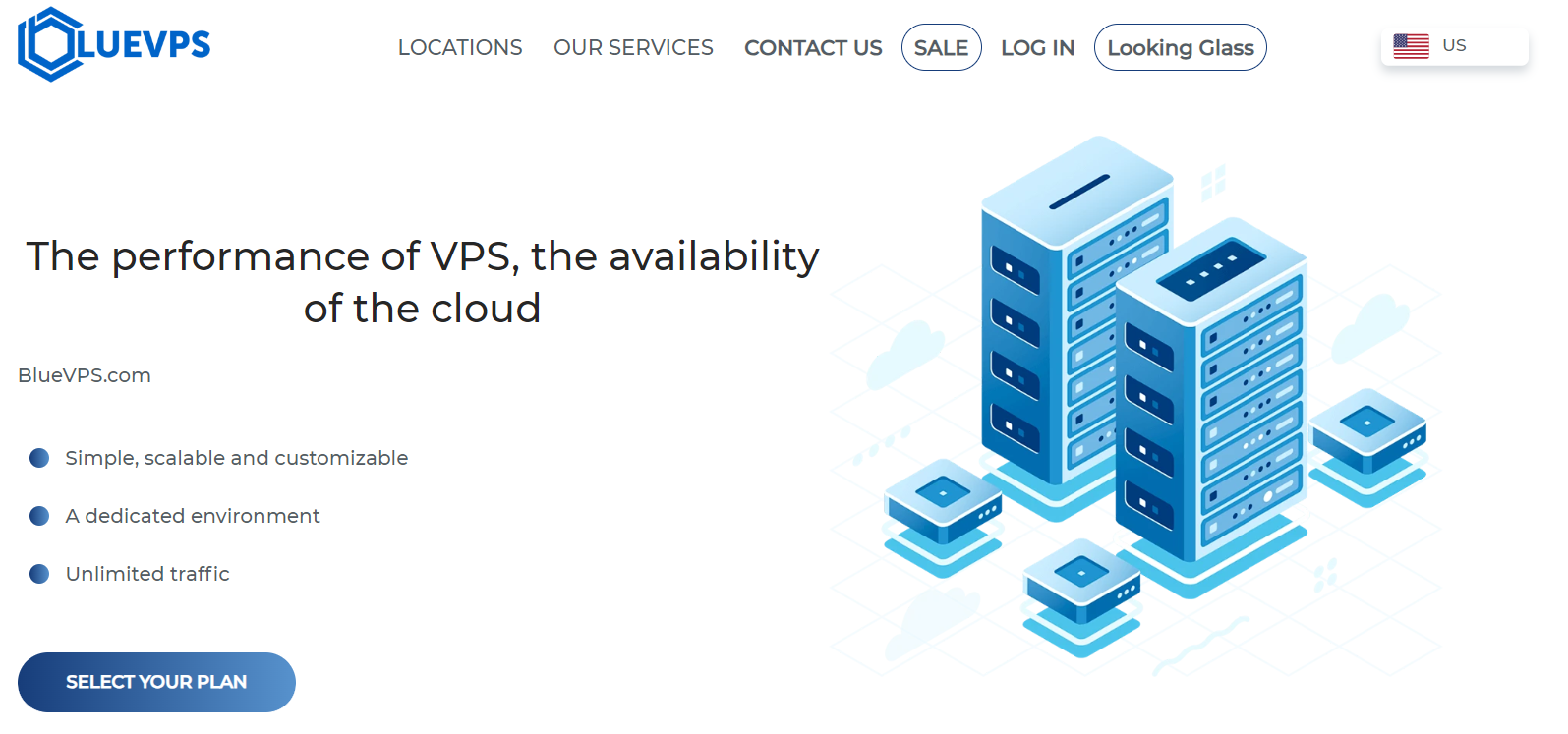Click the blue bullet beside Simple, scalable

point(39,458)
